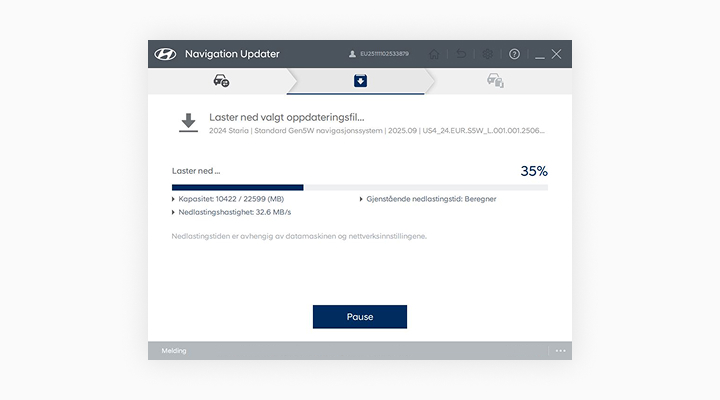Select the copy-to-vehicle final step icon
This screenshot has height=400, width=720.
(494, 81)
